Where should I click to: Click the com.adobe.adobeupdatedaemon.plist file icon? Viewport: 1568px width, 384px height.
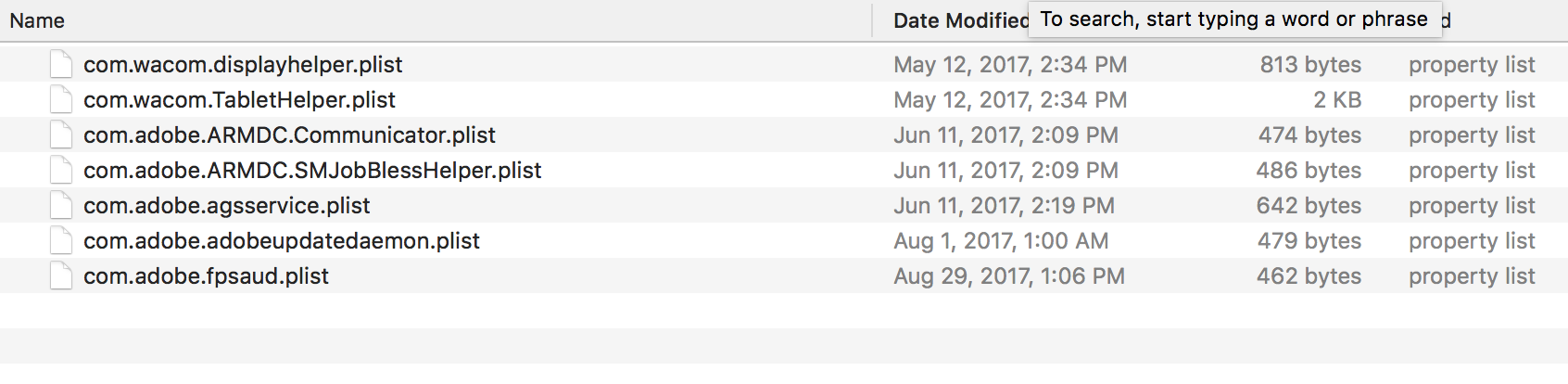pos(61,241)
